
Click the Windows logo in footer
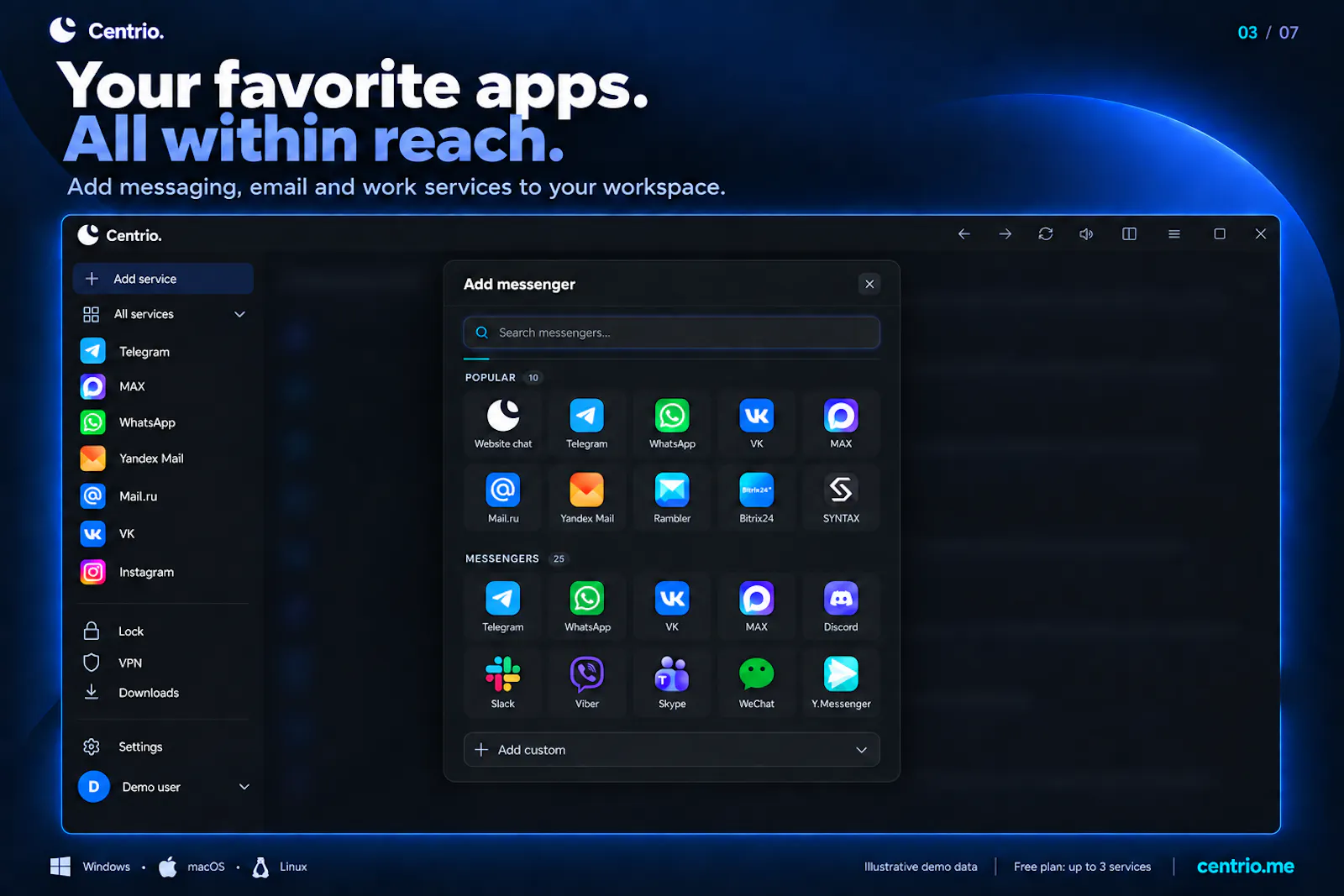point(60,867)
